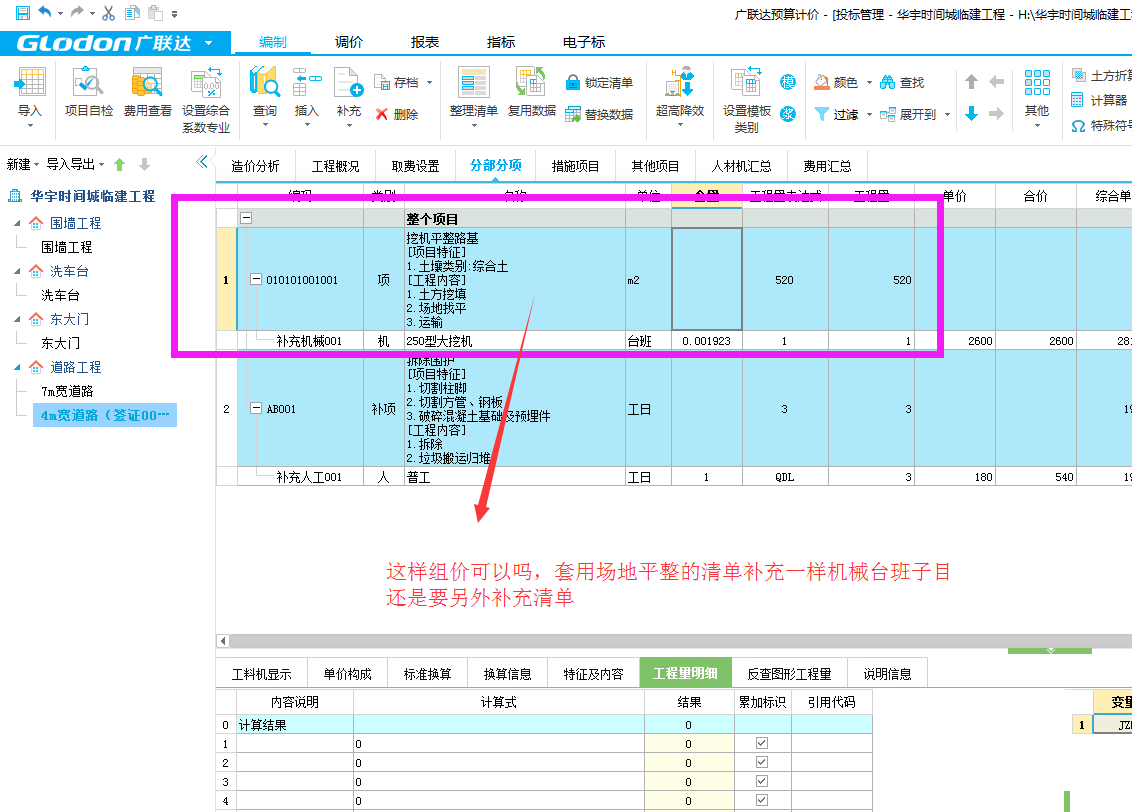Click the redo arrow icon
The image size is (1132, 812).
77,12
